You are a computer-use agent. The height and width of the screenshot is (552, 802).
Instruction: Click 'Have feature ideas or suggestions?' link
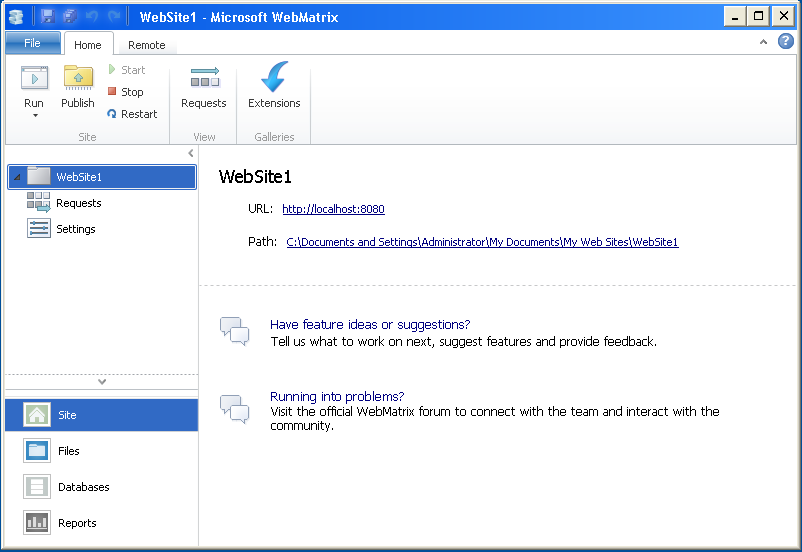[x=370, y=324]
